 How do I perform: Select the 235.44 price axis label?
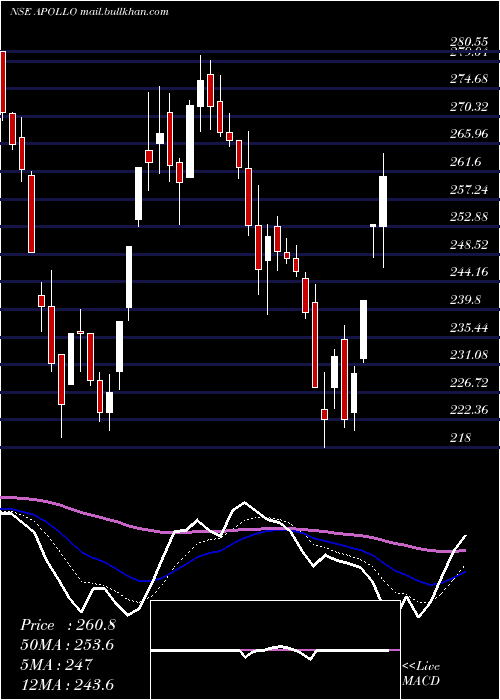click(x=469, y=328)
